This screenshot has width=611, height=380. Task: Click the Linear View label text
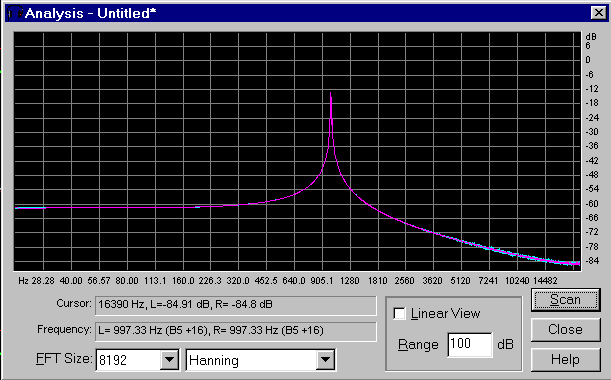[x=445, y=314]
